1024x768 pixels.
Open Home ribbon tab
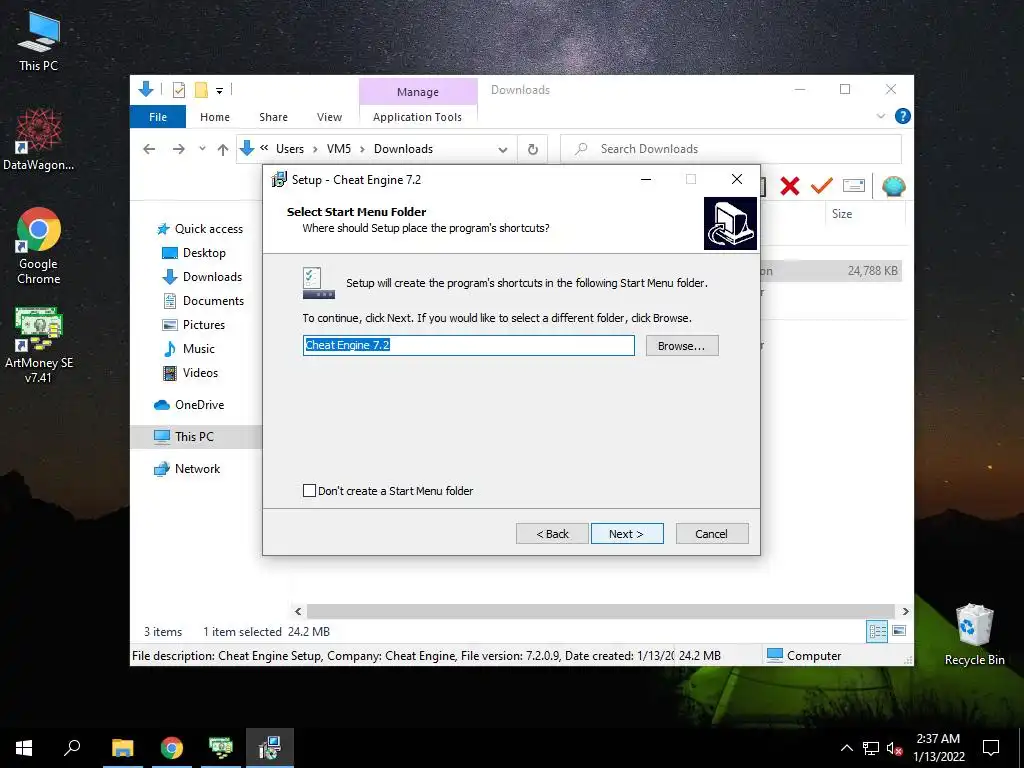tap(215, 117)
